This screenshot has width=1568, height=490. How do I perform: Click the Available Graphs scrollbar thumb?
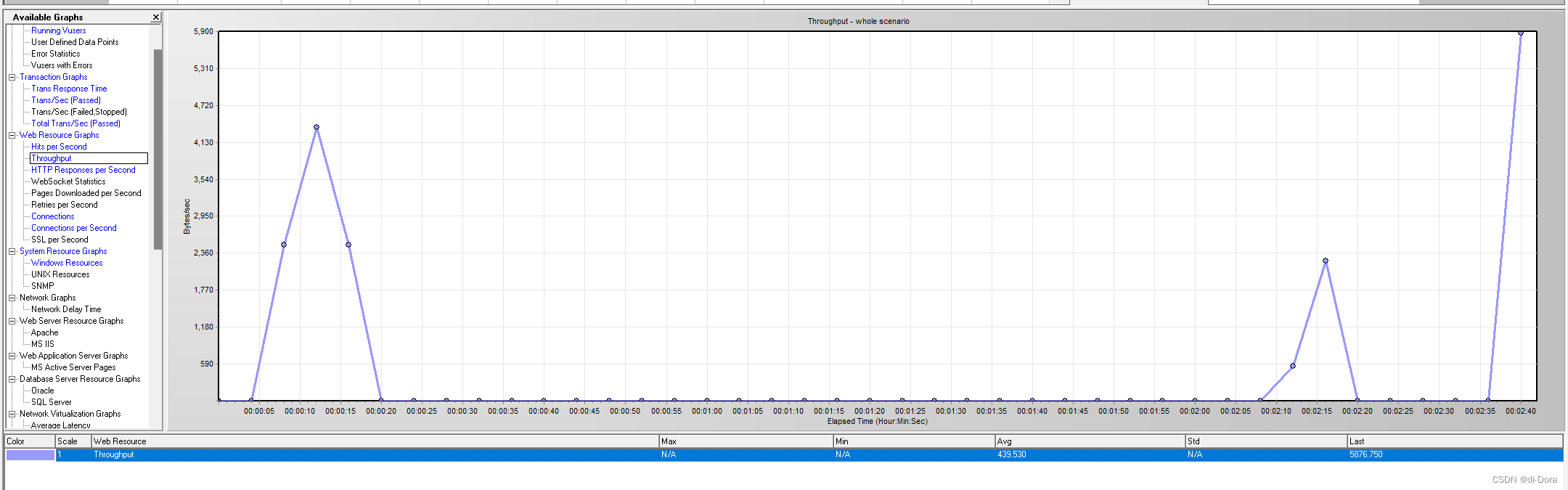(x=158, y=150)
